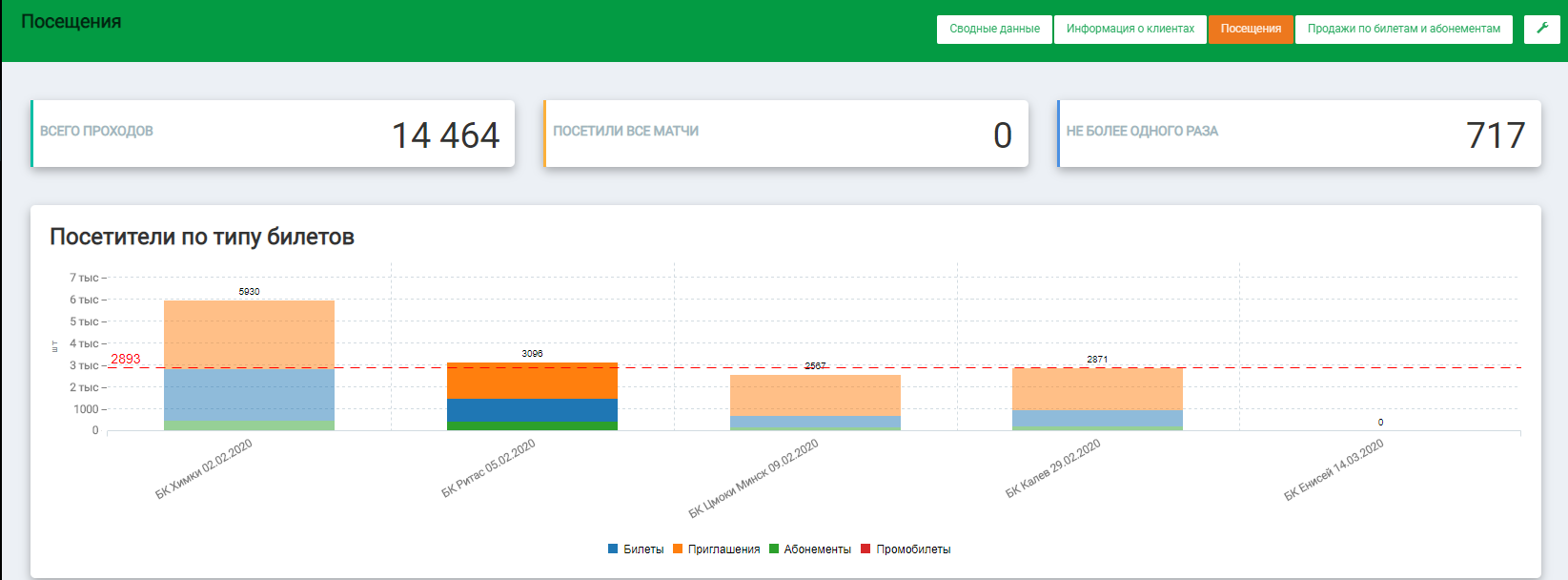This screenshot has width=1568, height=580.
Task: Click the dark blue segment of БК Ритас bar
Action: [x=532, y=410]
